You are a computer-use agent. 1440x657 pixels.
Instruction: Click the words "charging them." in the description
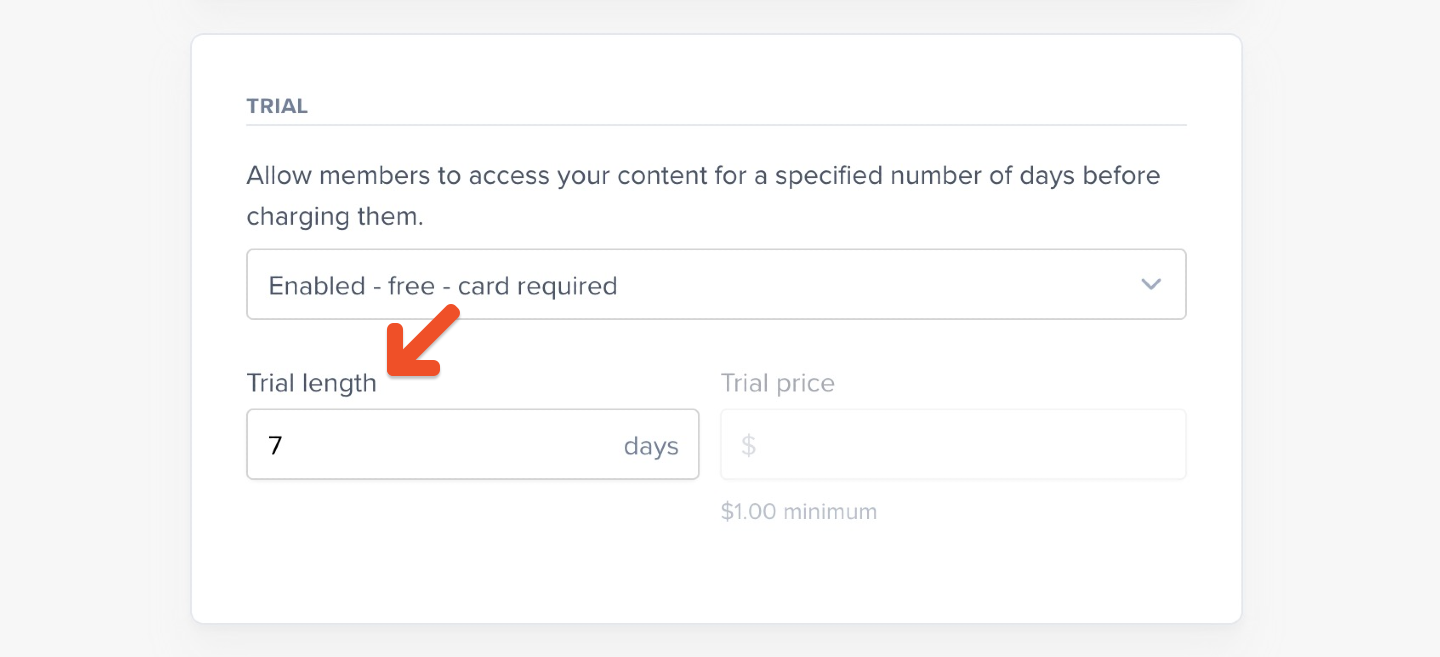335,217
